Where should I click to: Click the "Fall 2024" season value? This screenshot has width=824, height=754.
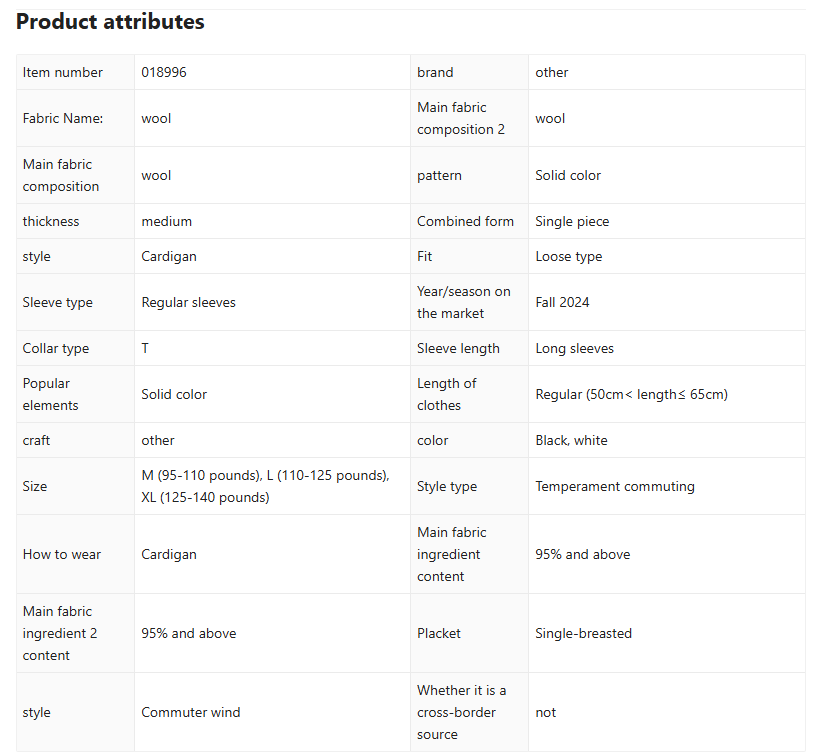tap(562, 302)
